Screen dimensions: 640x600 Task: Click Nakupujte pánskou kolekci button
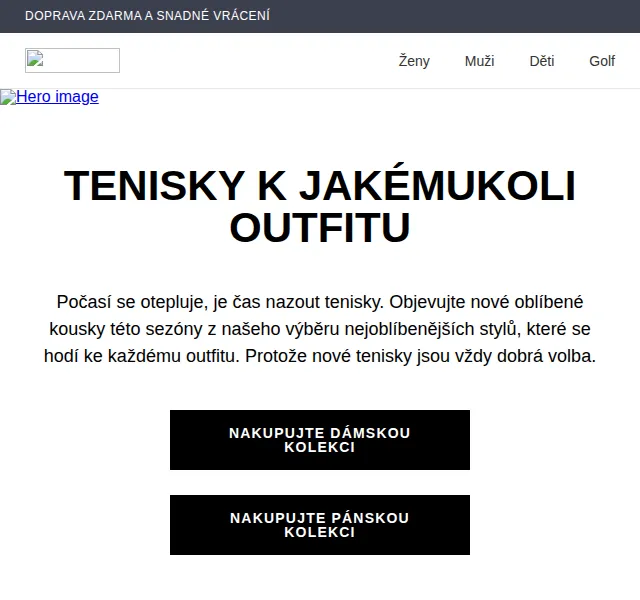tap(320, 525)
